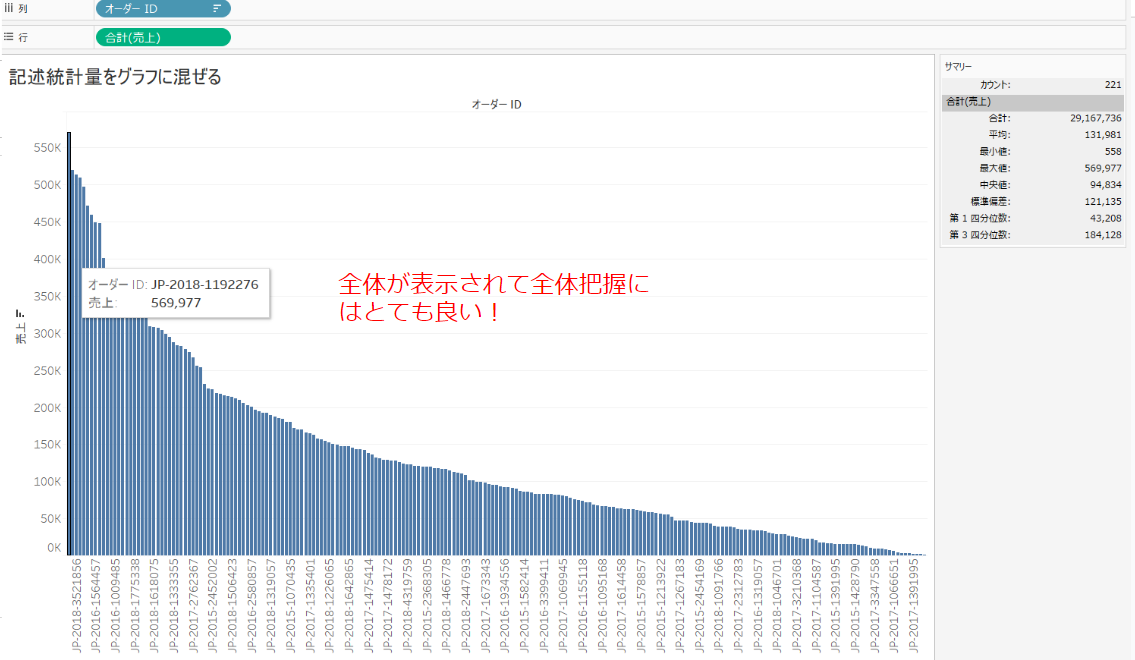Click the オーダーID axis title above the chart

click(x=498, y=103)
